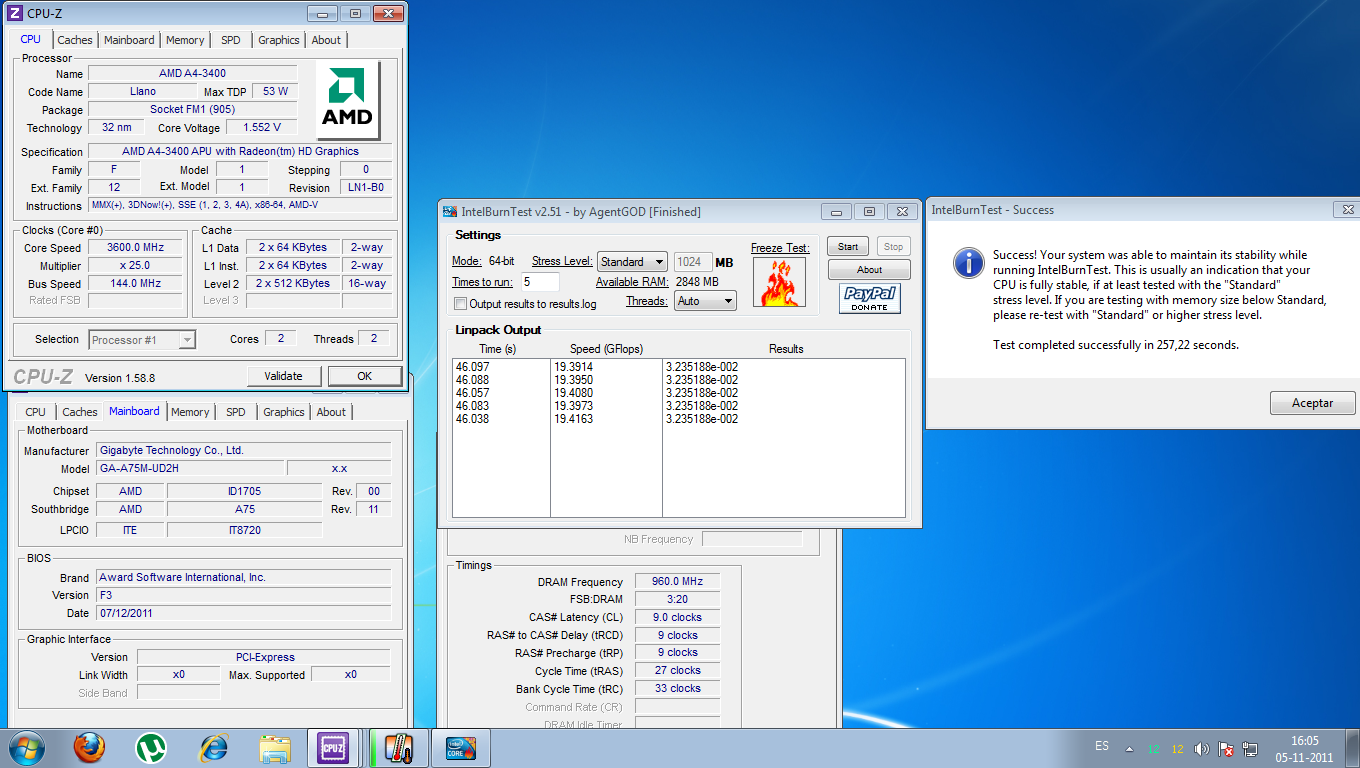Open Action Center flag tray icon
The image size is (1360, 768).
tap(1225, 749)
